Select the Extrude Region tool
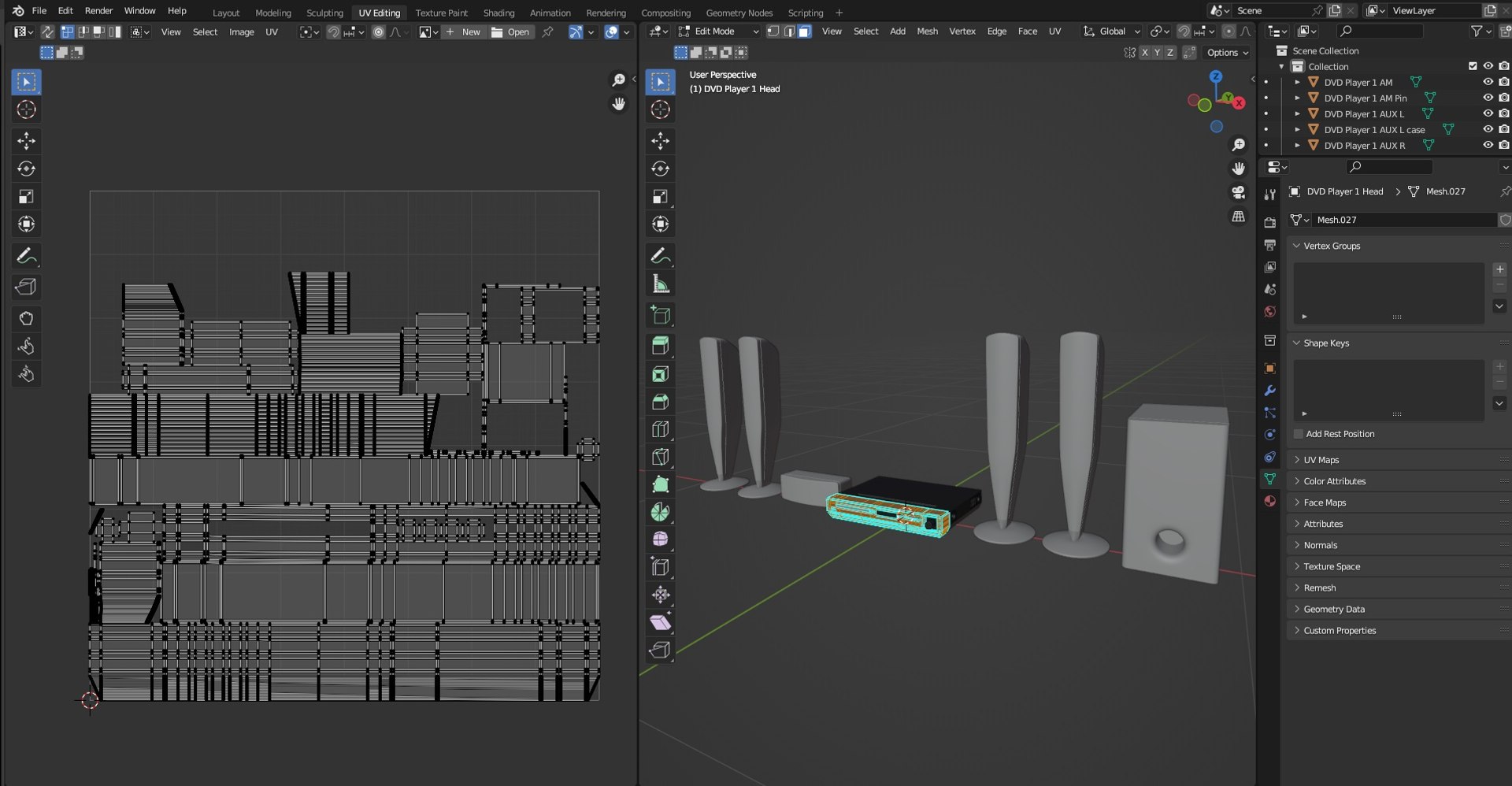 click(660, 346)
